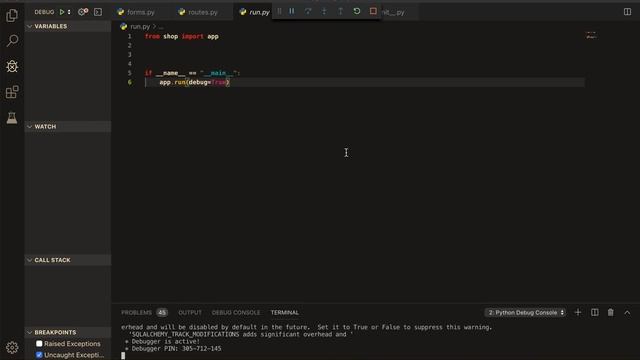The image size is (640, 360).
Task: Step over in the debug toolbar
Action: [308, 11]
